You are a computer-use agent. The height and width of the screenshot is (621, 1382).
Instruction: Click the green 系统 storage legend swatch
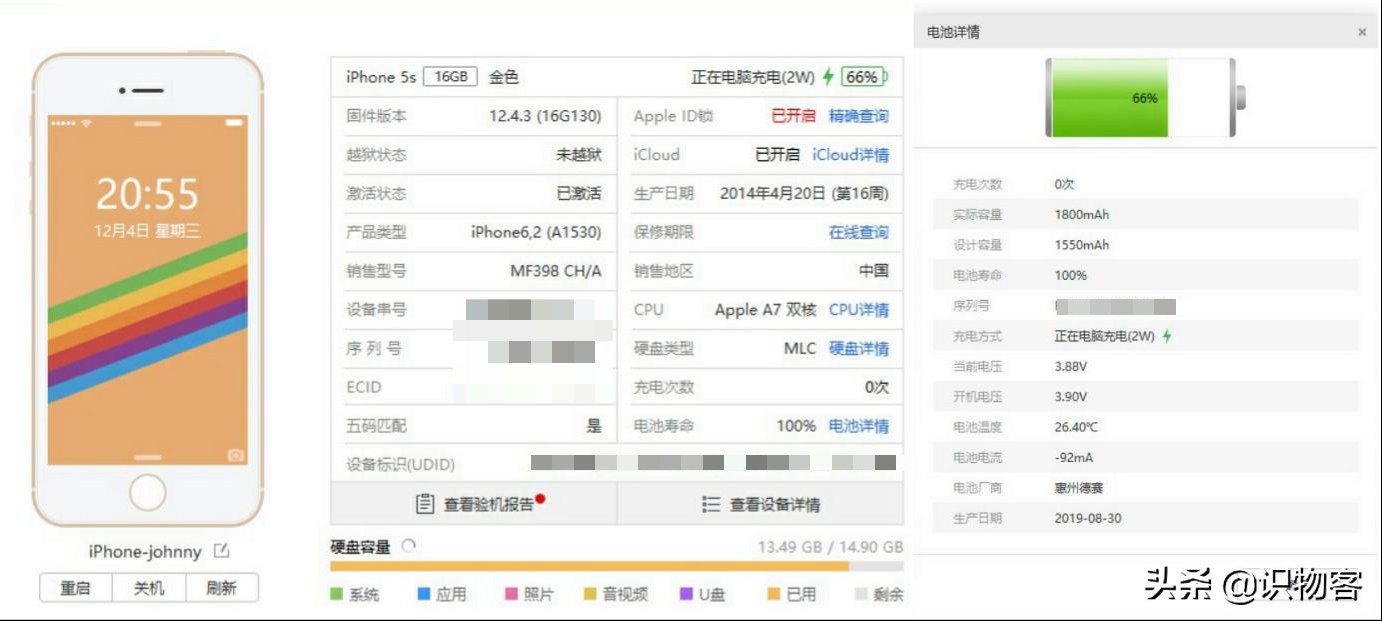(336, 593)
